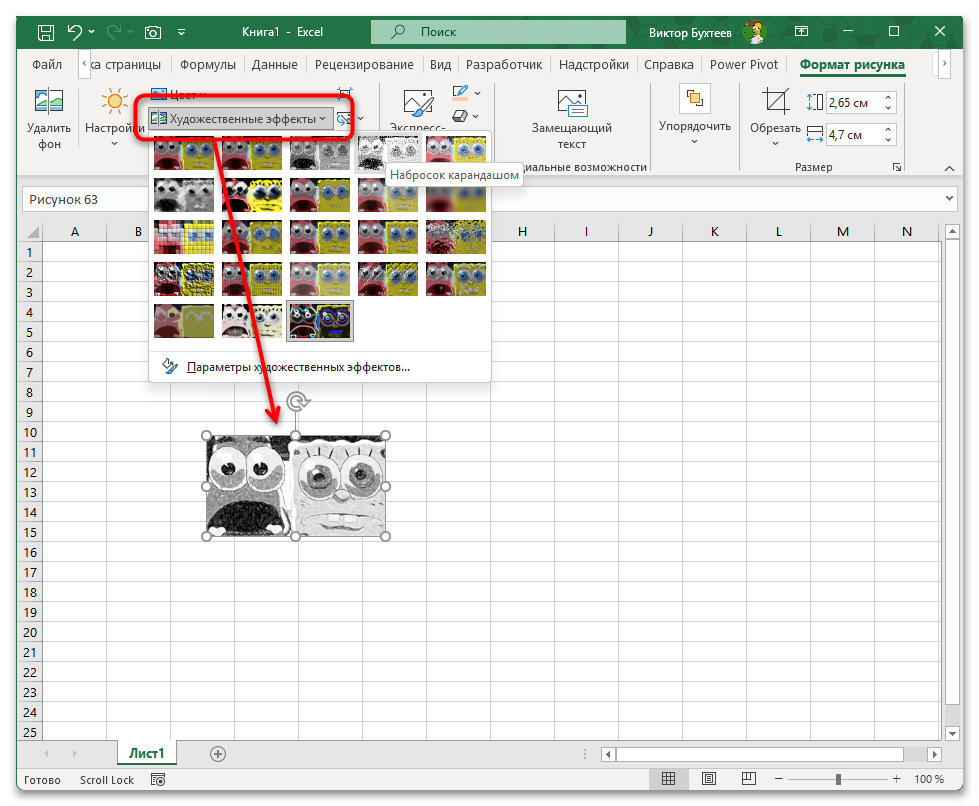This screenshot has width=979, height=806.
Task: Open the Разработчик tab
Action: [504, 64]
